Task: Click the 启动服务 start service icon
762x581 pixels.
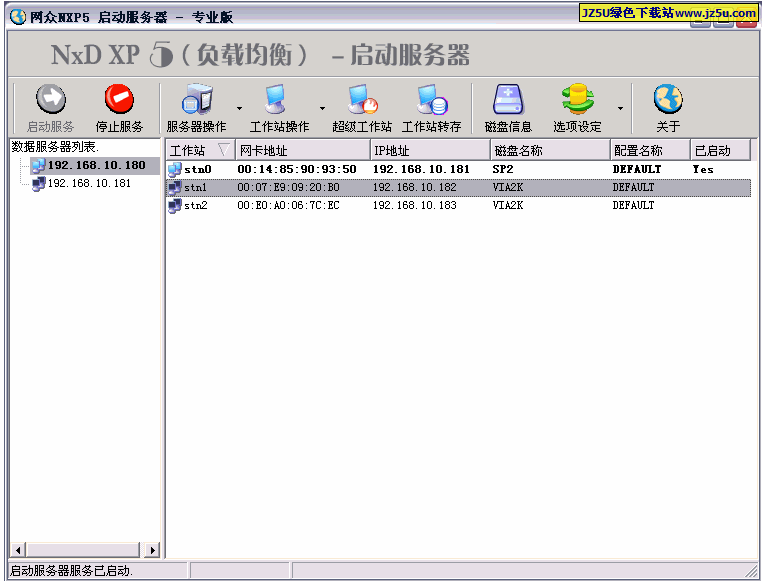Action: (x=51, y=99)
